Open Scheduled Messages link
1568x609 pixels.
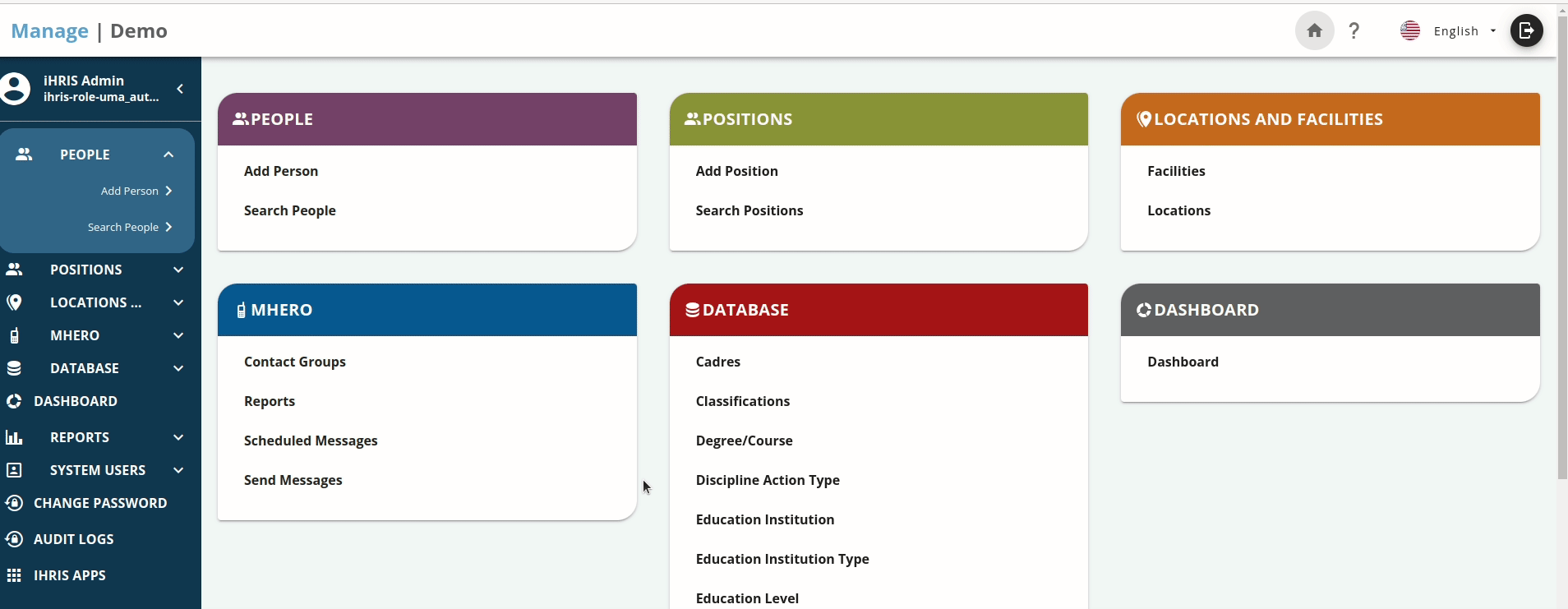tap(311, 441)
